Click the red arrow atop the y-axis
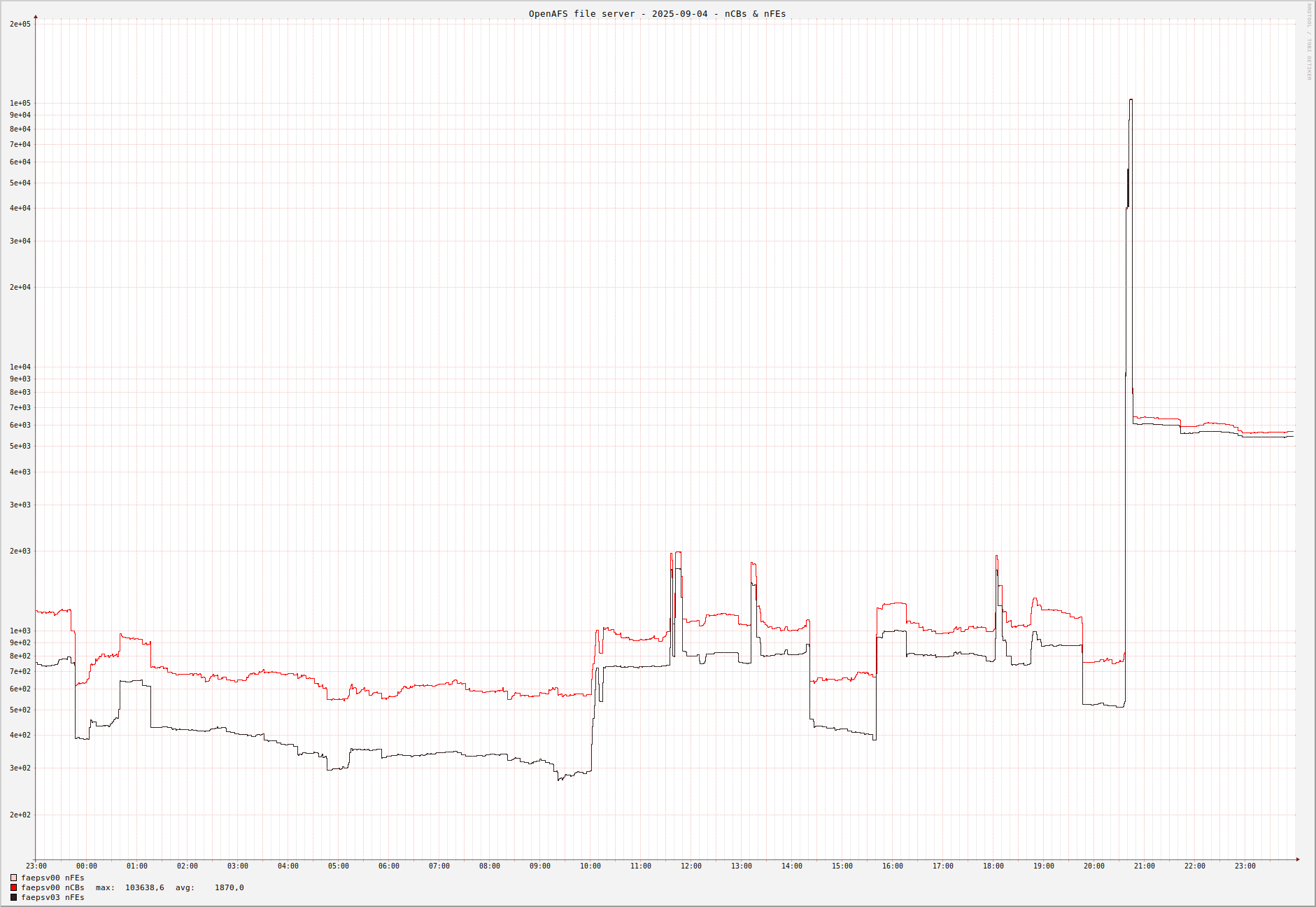The width and height of the screenshot is (1316, 907). pos(36,17)
